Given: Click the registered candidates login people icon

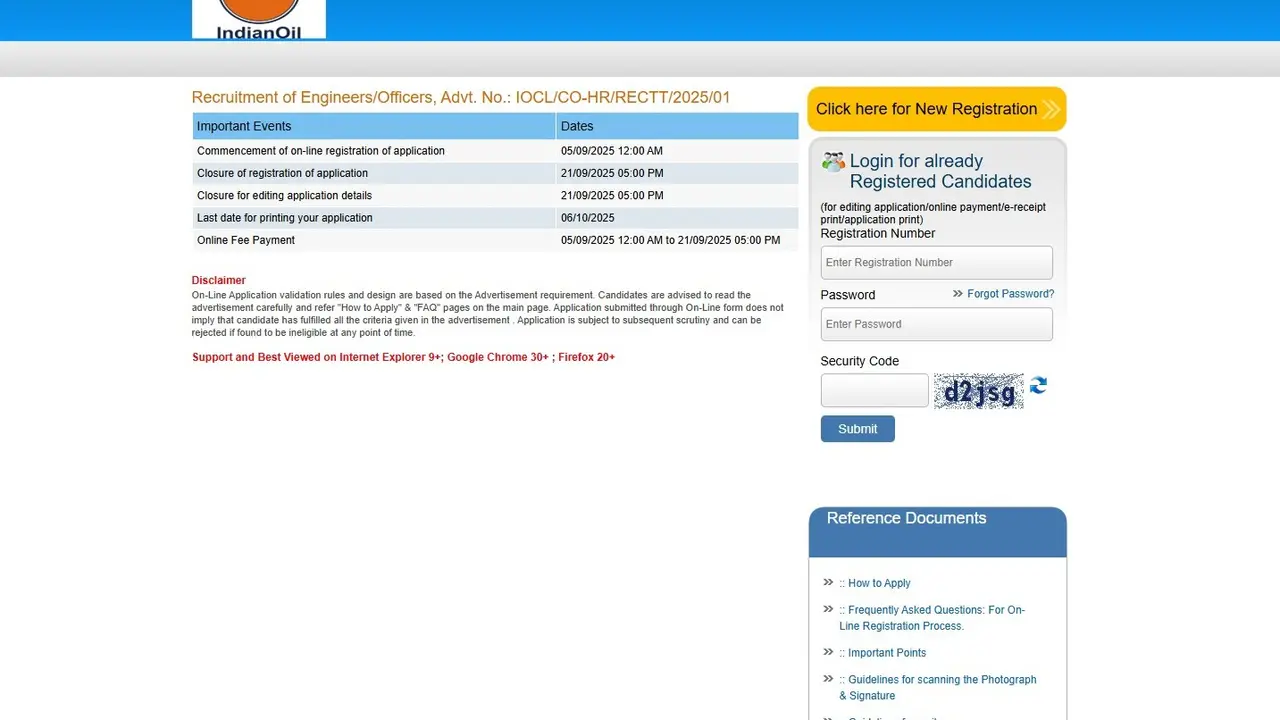Looking at the screenshot, I should click(833, 160).
